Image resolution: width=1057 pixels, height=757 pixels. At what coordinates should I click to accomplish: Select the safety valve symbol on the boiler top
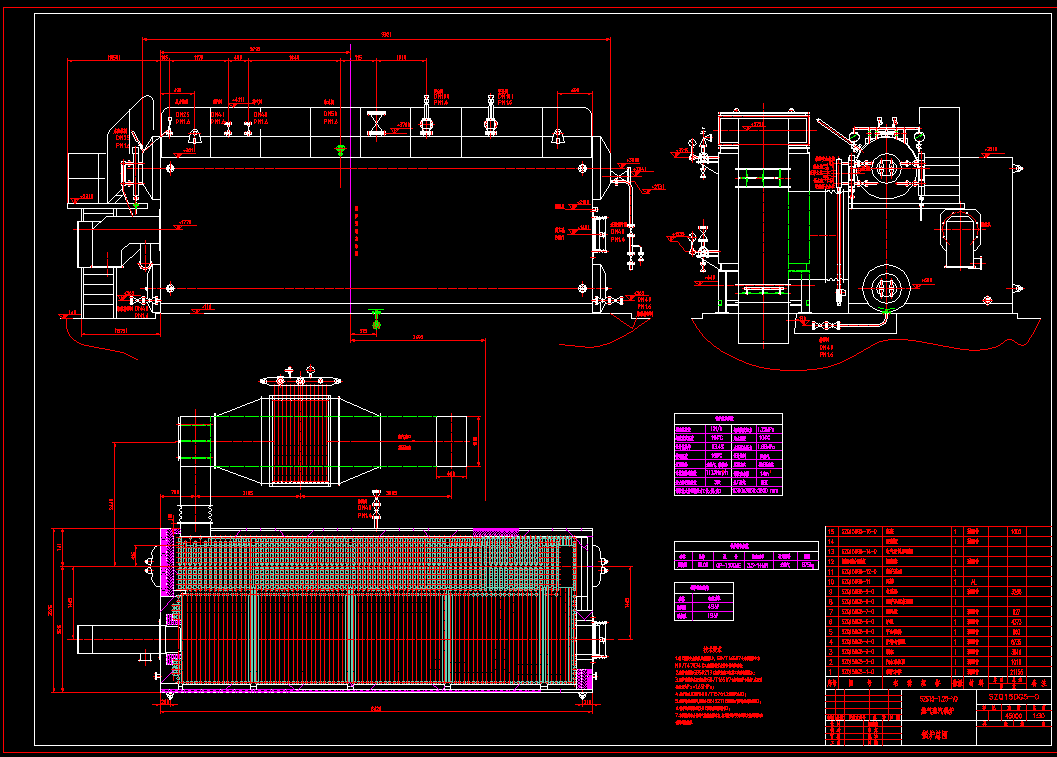[x=427, y=121]
